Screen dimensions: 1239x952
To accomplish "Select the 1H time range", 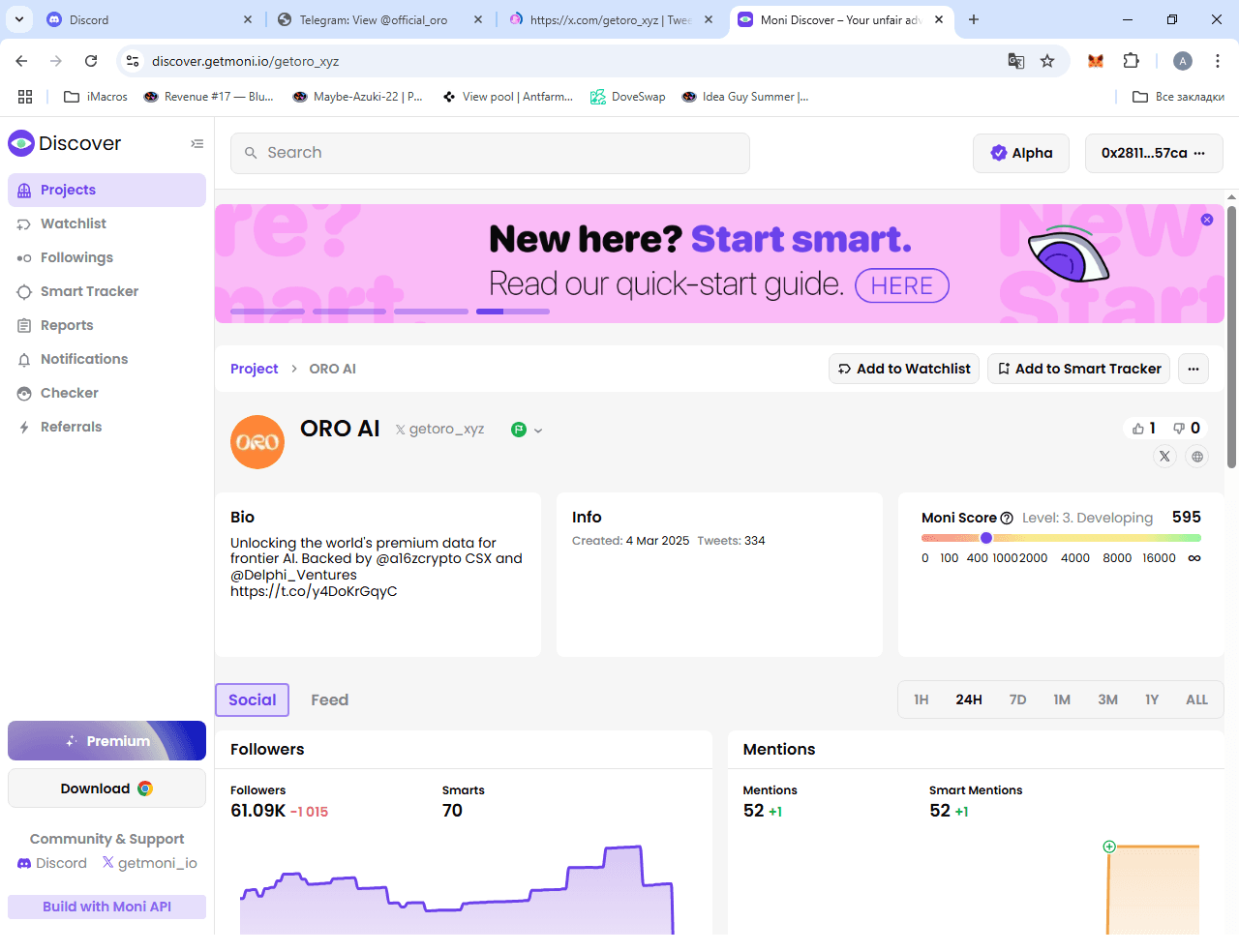I will [x=922, y=699].
